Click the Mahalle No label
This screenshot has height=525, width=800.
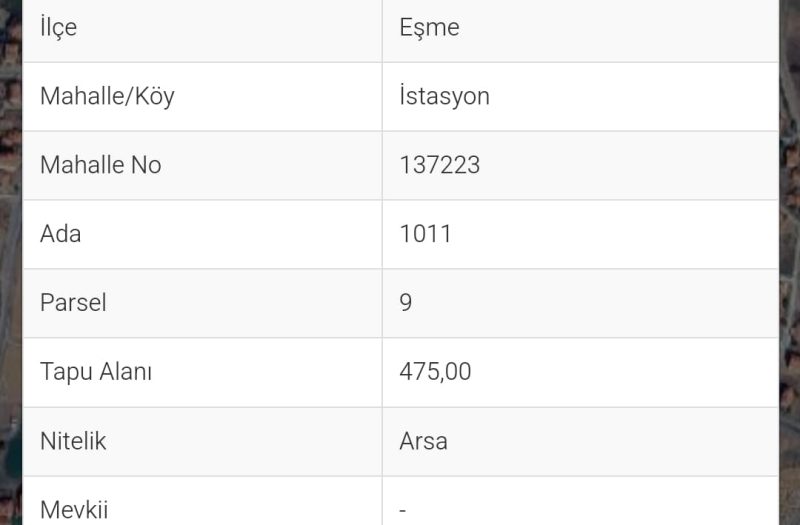click(100, 165)
